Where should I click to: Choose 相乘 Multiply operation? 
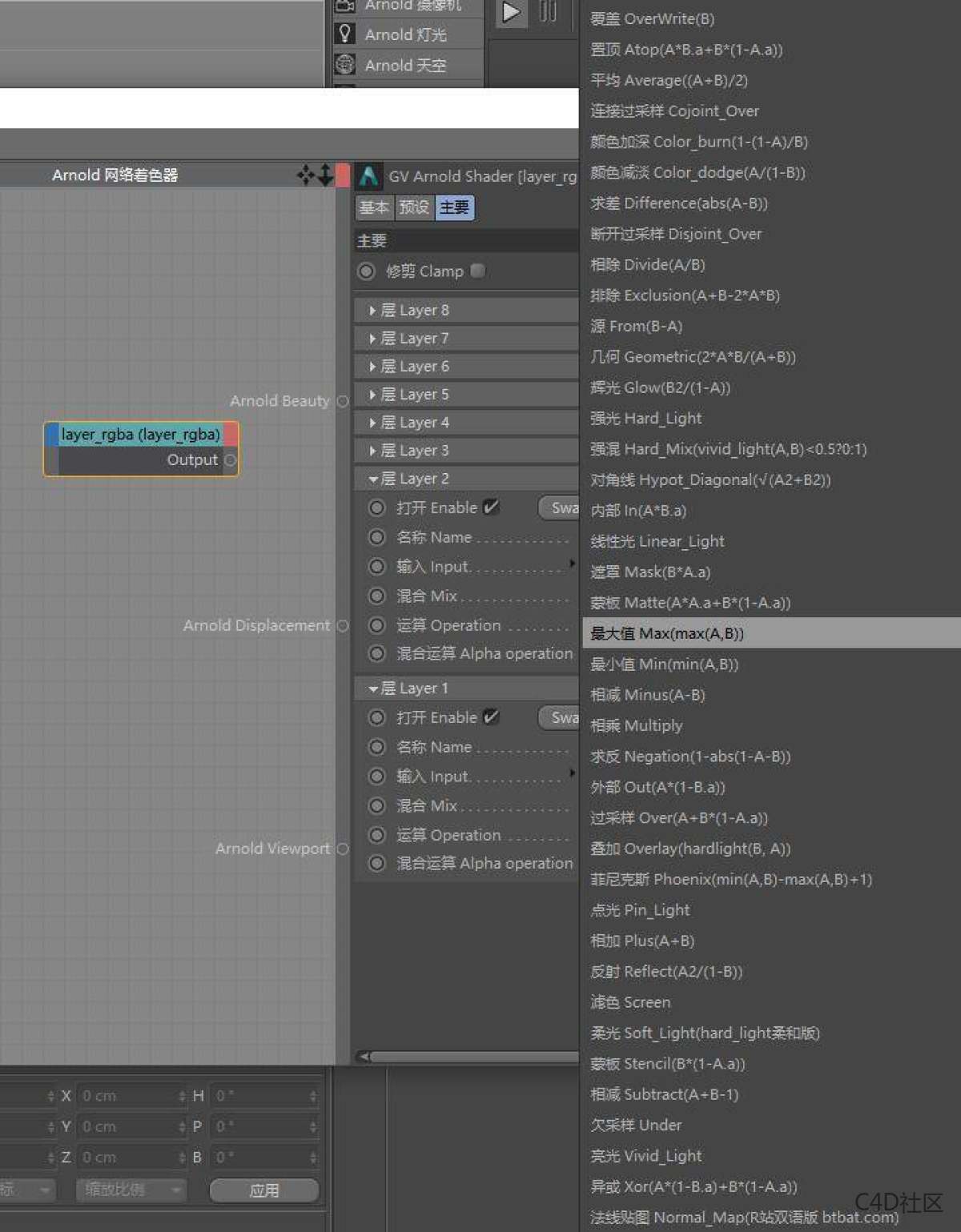[x=770, y=725]
